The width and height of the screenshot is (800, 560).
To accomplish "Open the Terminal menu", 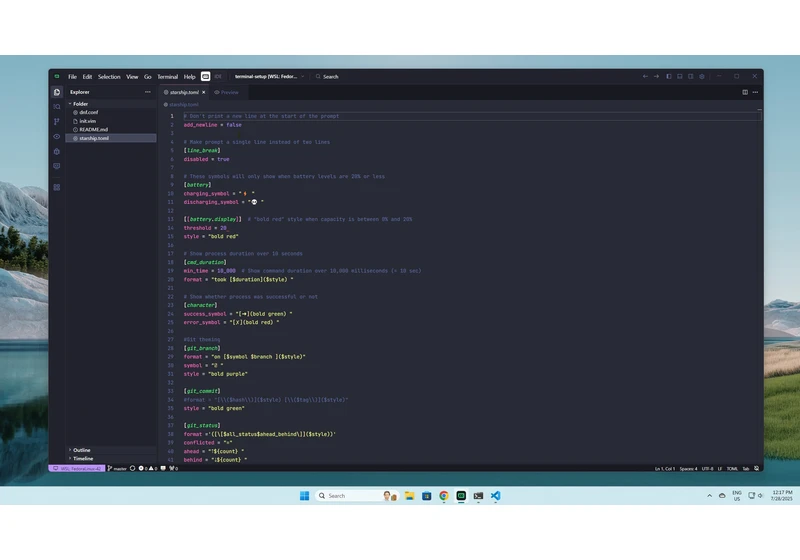I will point(167,77).
